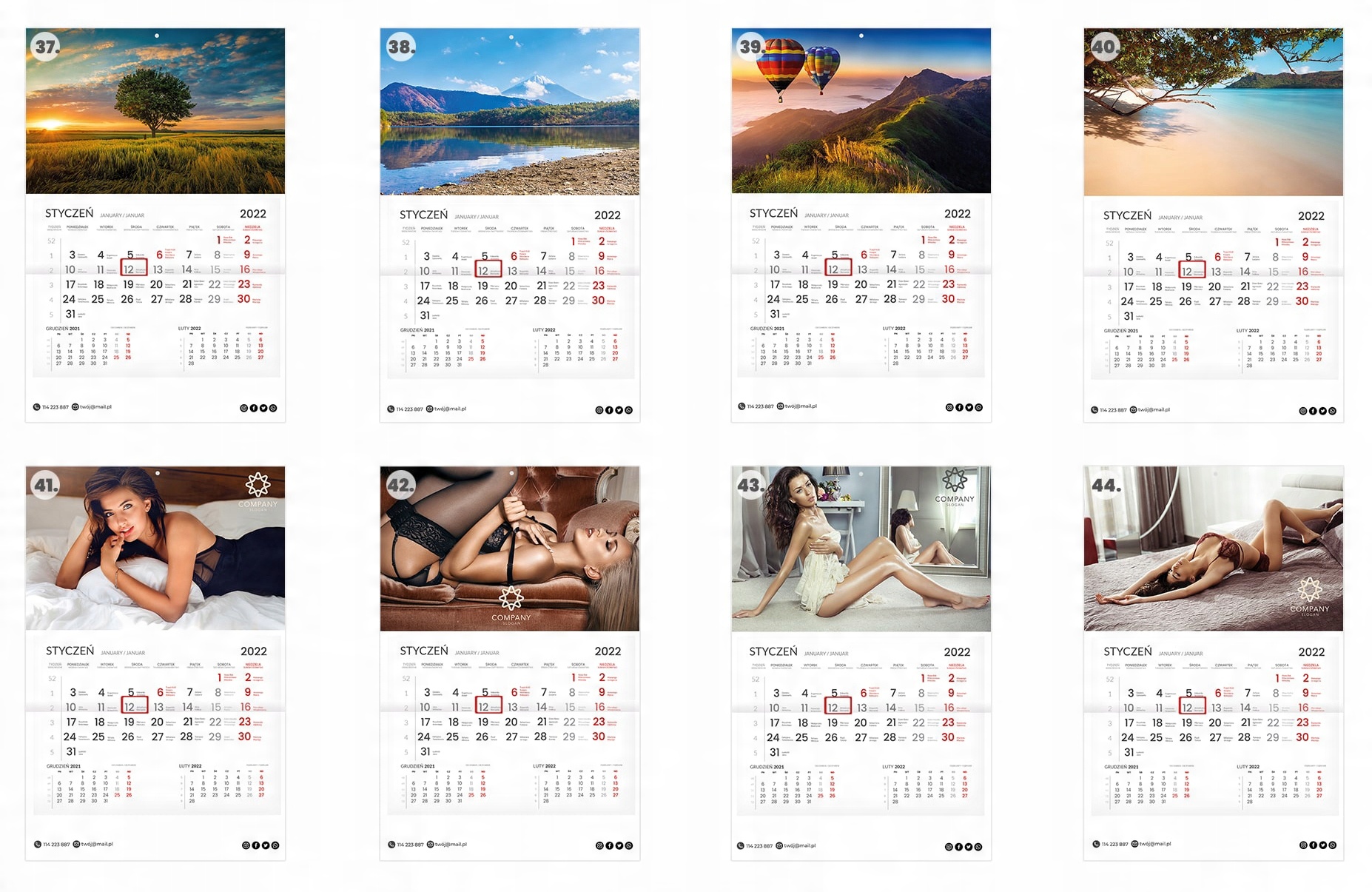1372x892 pixels.
Task: Click the "44." number badge
Action: (x=1106, y=486)
